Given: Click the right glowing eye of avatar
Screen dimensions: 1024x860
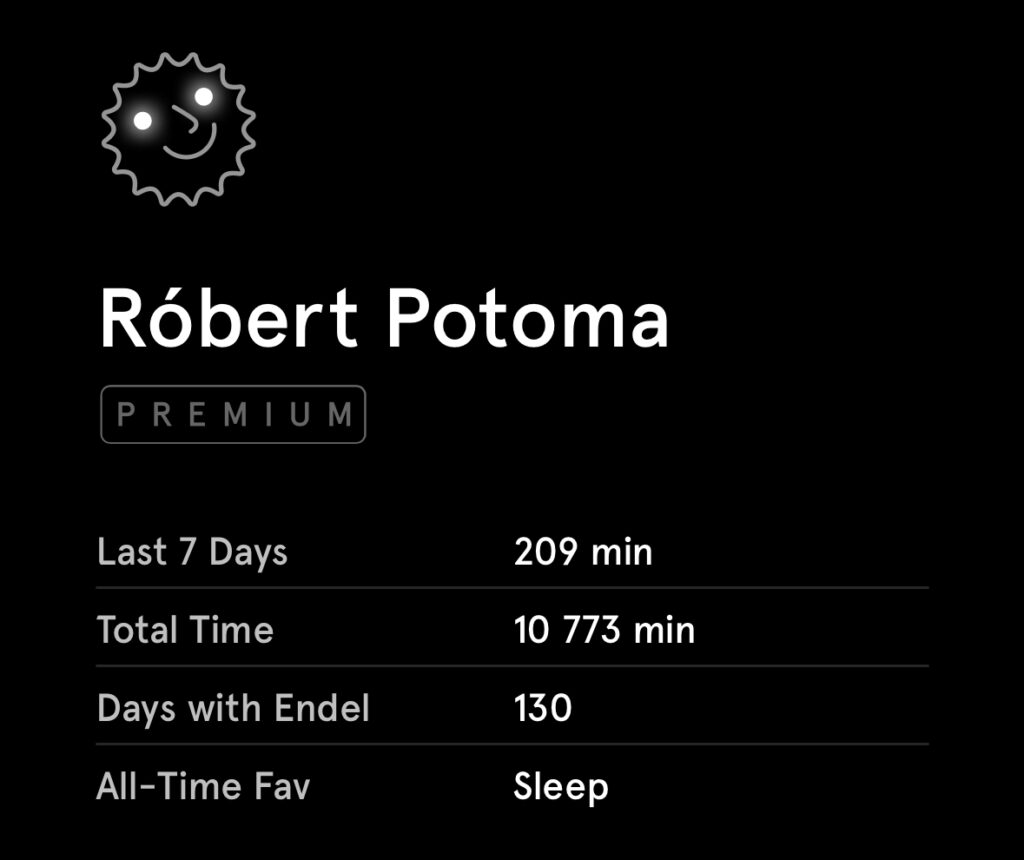Looking at the screenshot, I should (x=204, y=97).
